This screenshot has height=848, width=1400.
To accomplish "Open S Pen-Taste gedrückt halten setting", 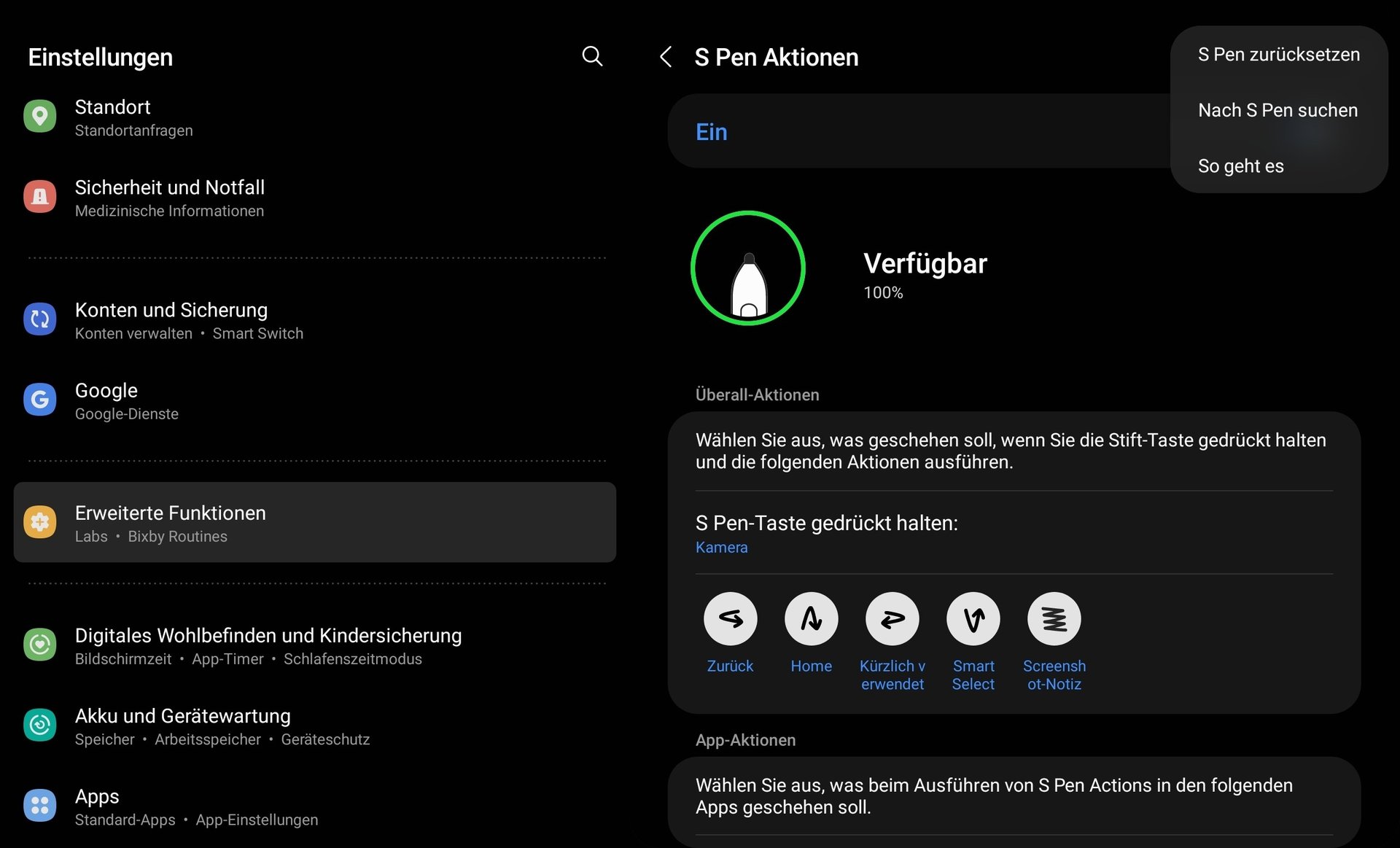I will click(x=1014, y=533).
